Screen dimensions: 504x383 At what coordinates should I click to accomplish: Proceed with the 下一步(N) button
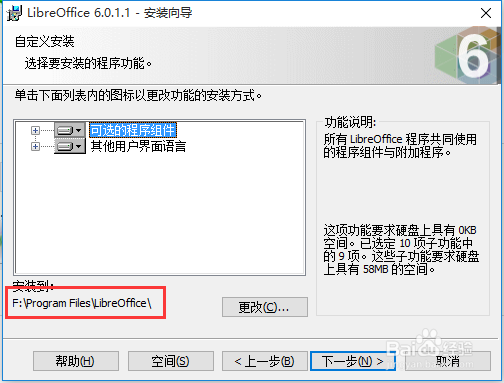353,361
